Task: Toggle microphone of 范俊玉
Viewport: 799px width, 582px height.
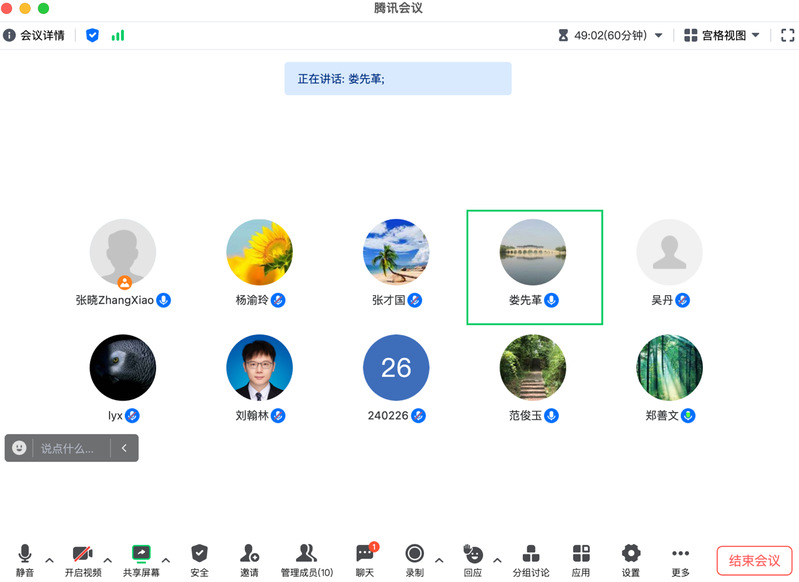Action: pyautogui.click(x=551, y=416)
